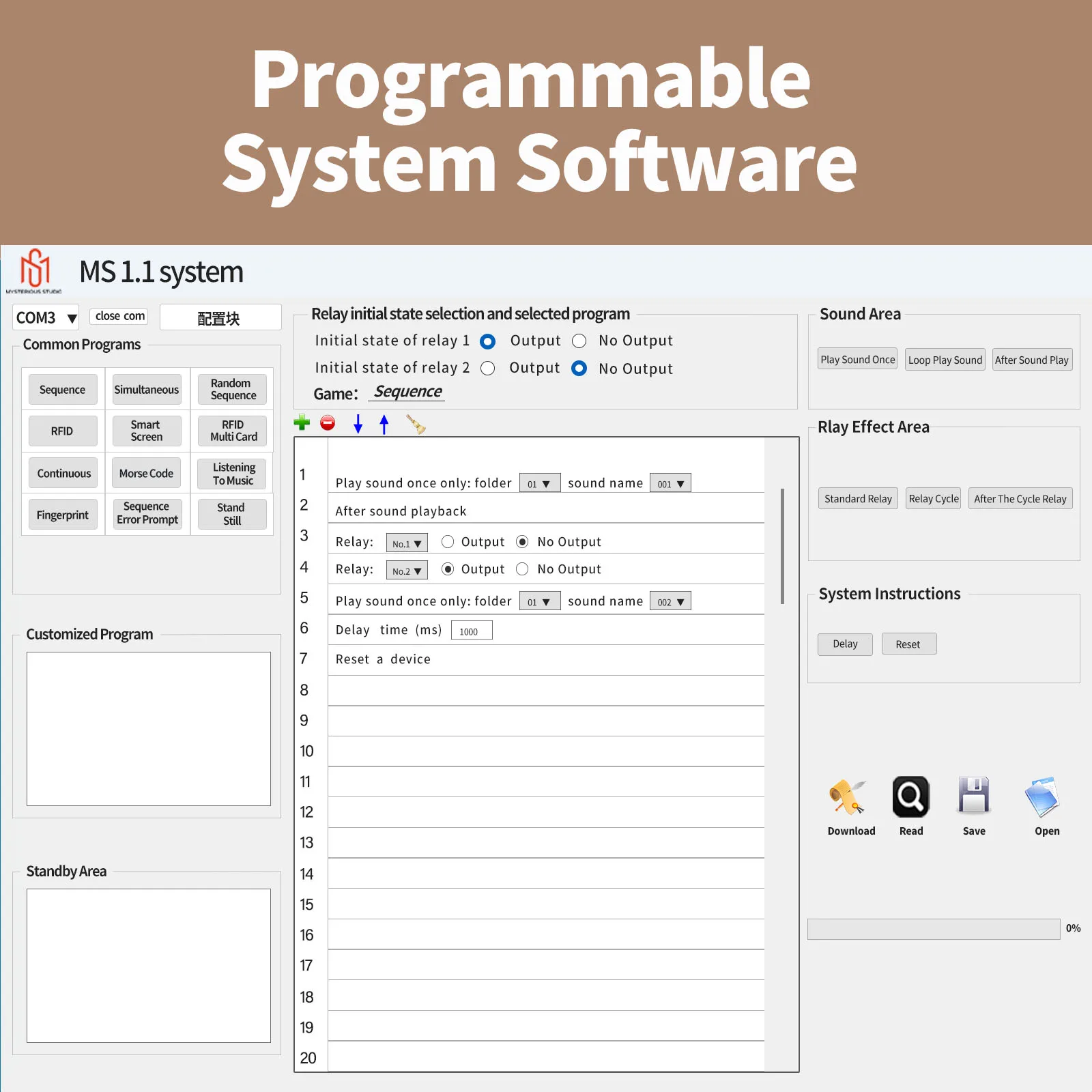Click the Standby Area list box
This screenshot has width=1092, height=1092.
(149, 966)
